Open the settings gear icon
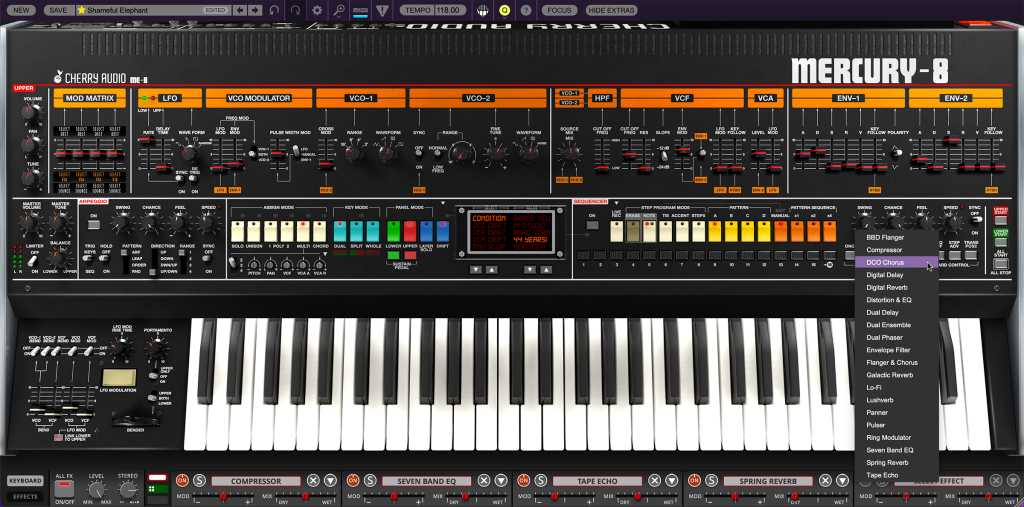This screenshot has width=1024, height=507. 317,10
